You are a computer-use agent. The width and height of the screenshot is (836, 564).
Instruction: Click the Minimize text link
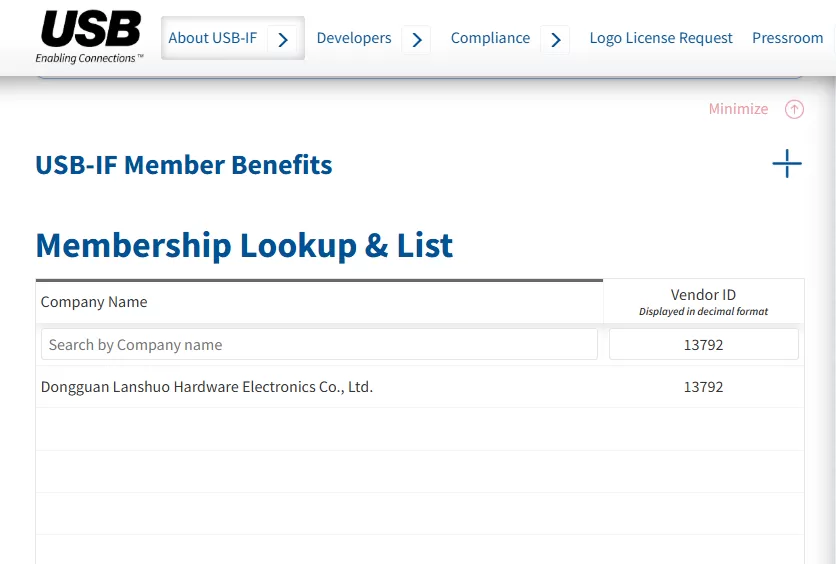point(738,109)
